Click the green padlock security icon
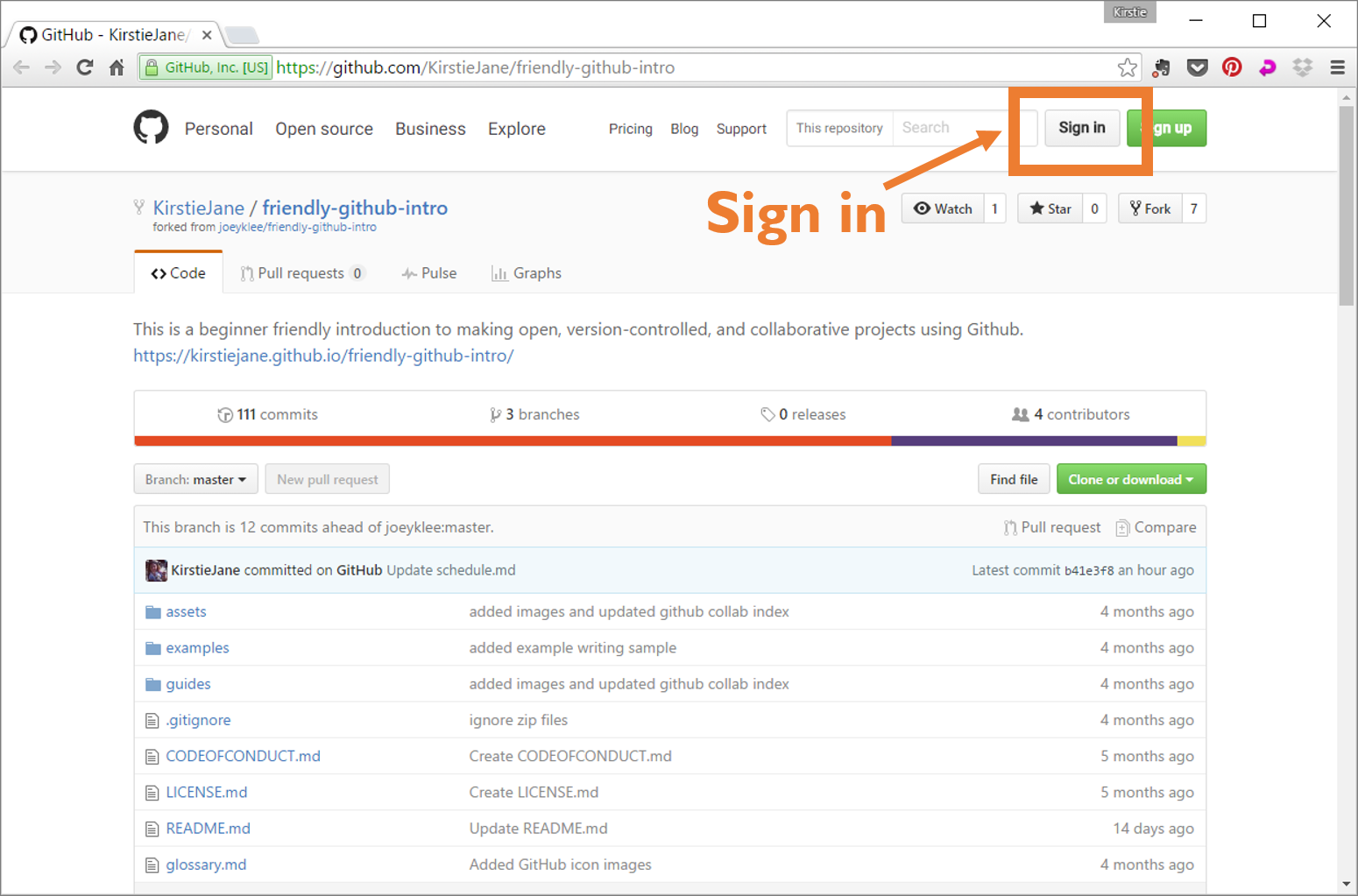 tap(152, 67)
